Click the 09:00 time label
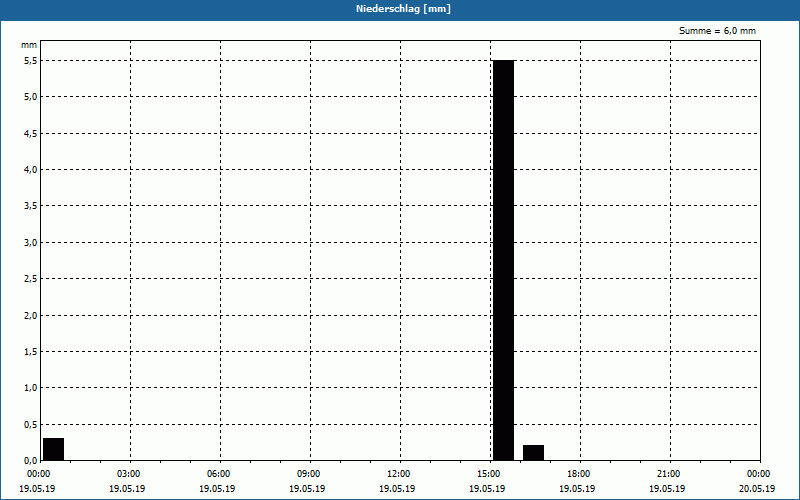This screenshot has height=500, width=800. pyautogui.click(x=309, y=474)
